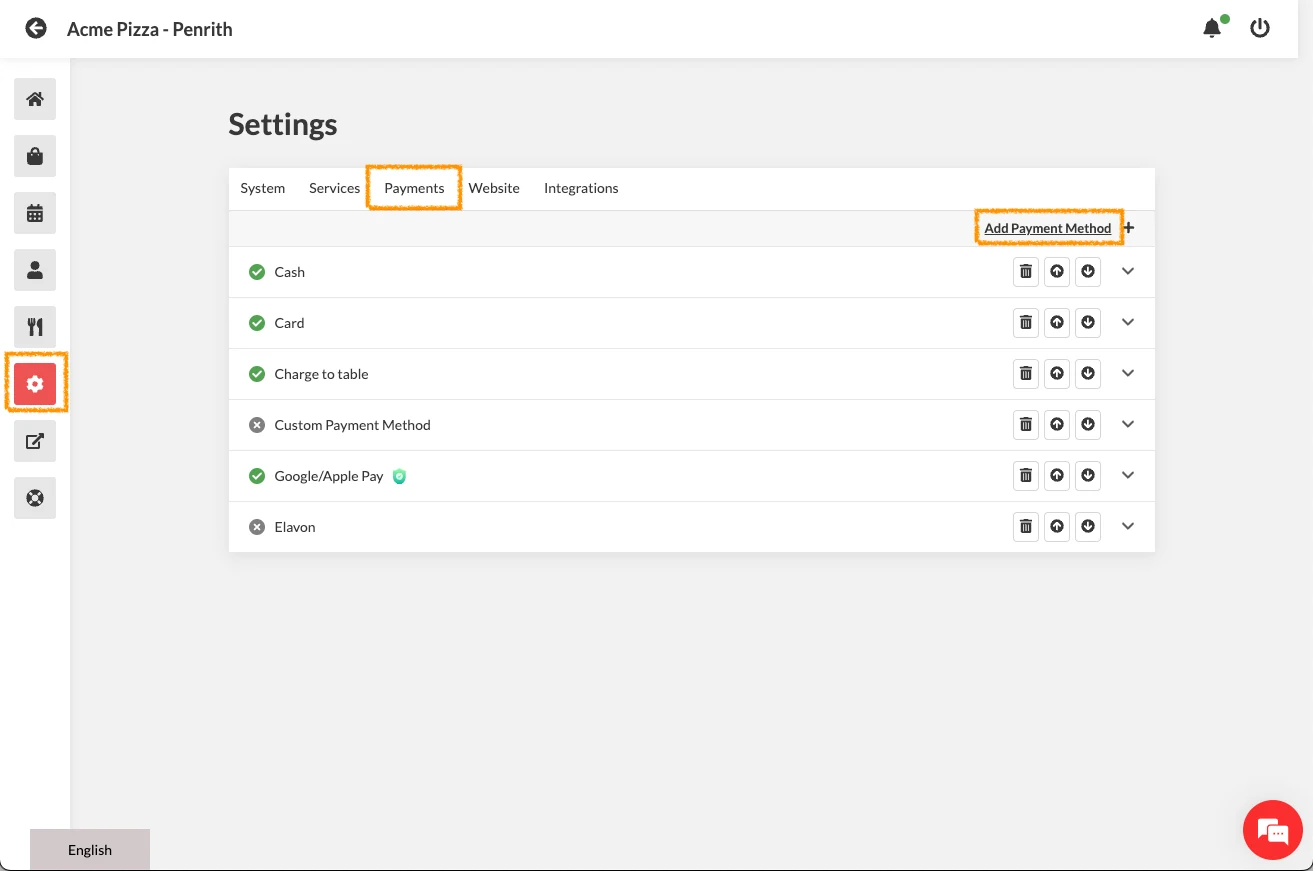Screen dimensions: 1313x871
Task: Click the notifications bell icon
Action: [1212, 28]
